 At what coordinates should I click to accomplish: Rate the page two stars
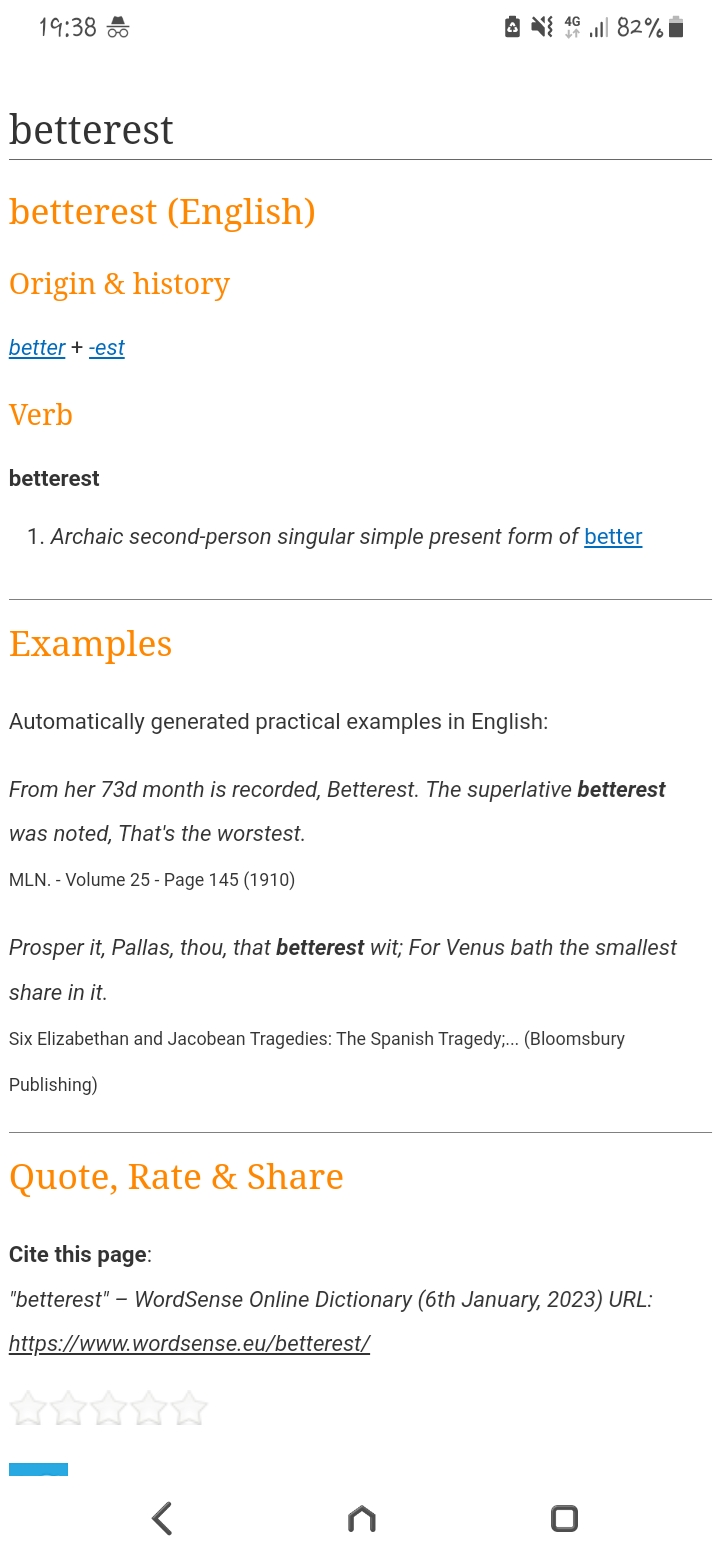pos(68,1409)
